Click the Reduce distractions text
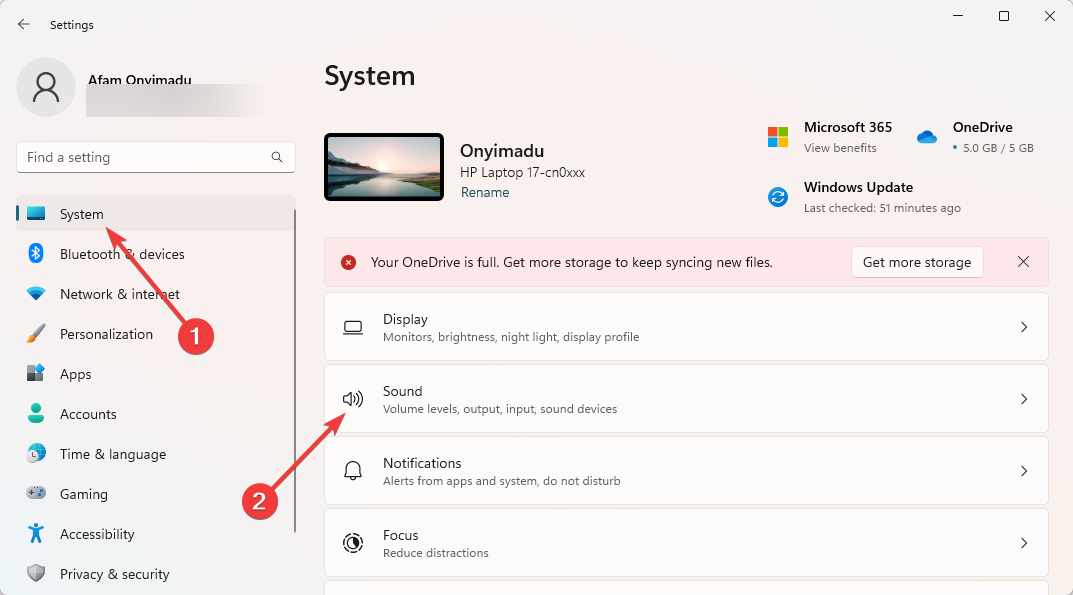Viewport: 1073px width, 595px height. pyautogui.click(x=435, y=553)
